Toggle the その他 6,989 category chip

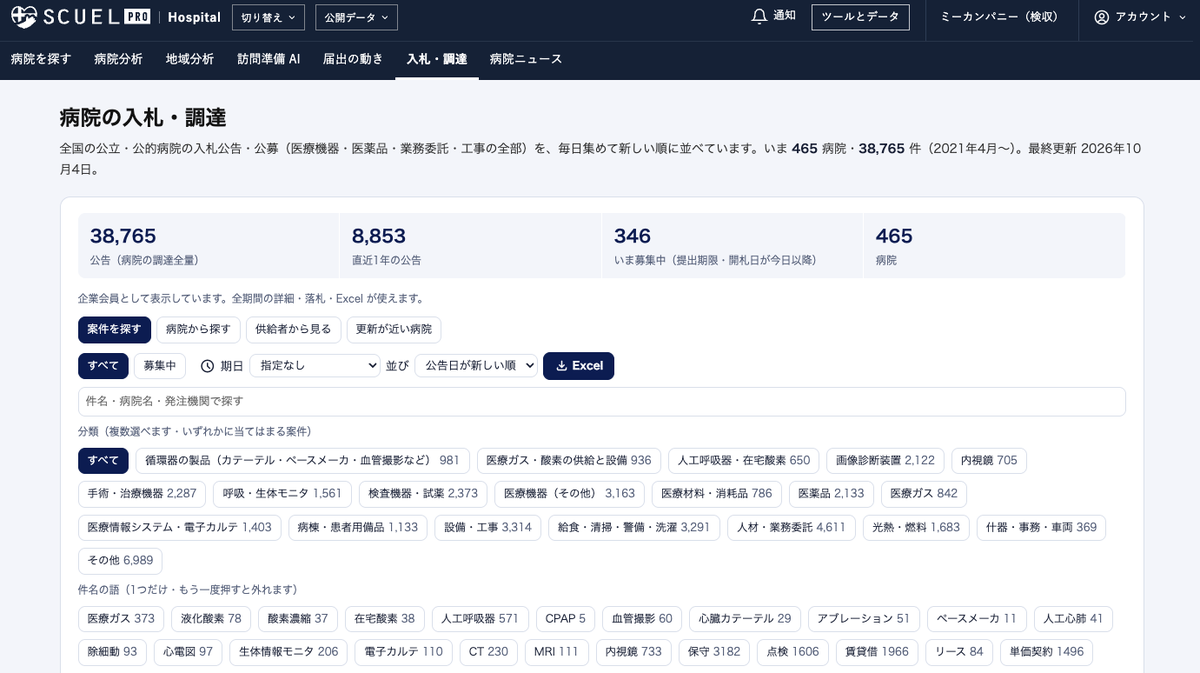pyautogui.click(x=121, y=561)
